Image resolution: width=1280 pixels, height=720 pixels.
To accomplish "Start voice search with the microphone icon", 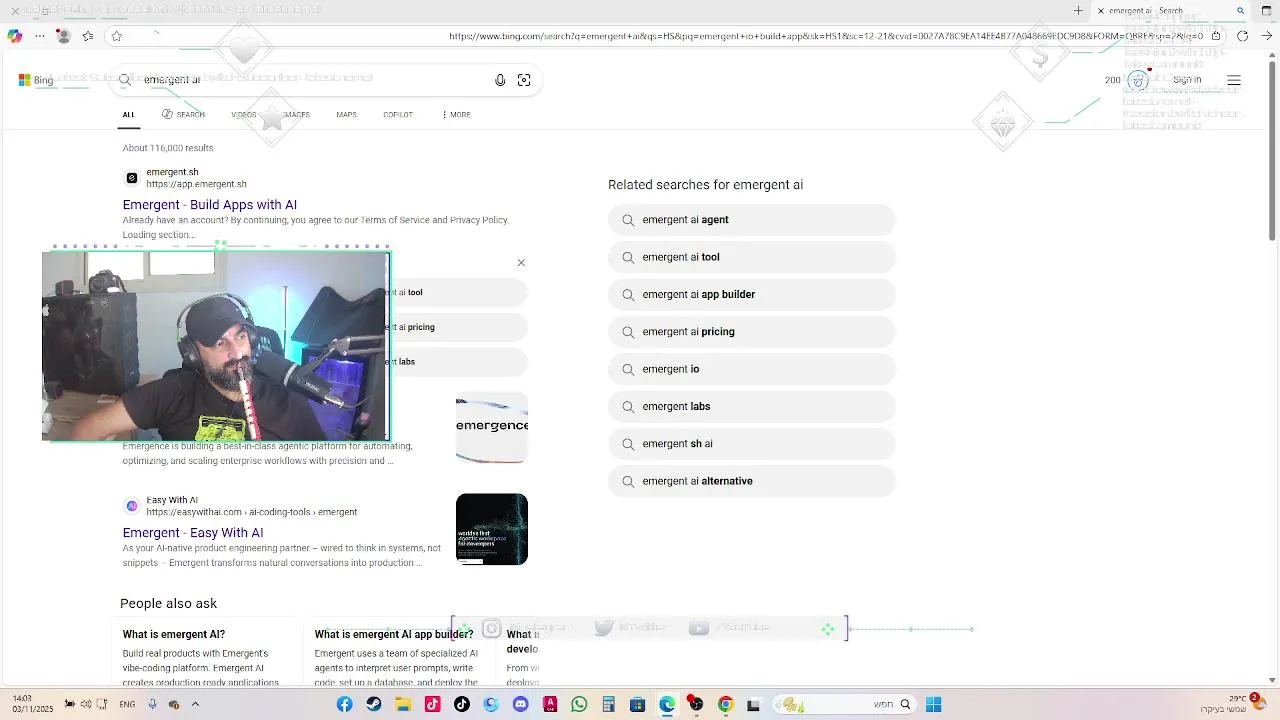I will (x=500, y=80).
